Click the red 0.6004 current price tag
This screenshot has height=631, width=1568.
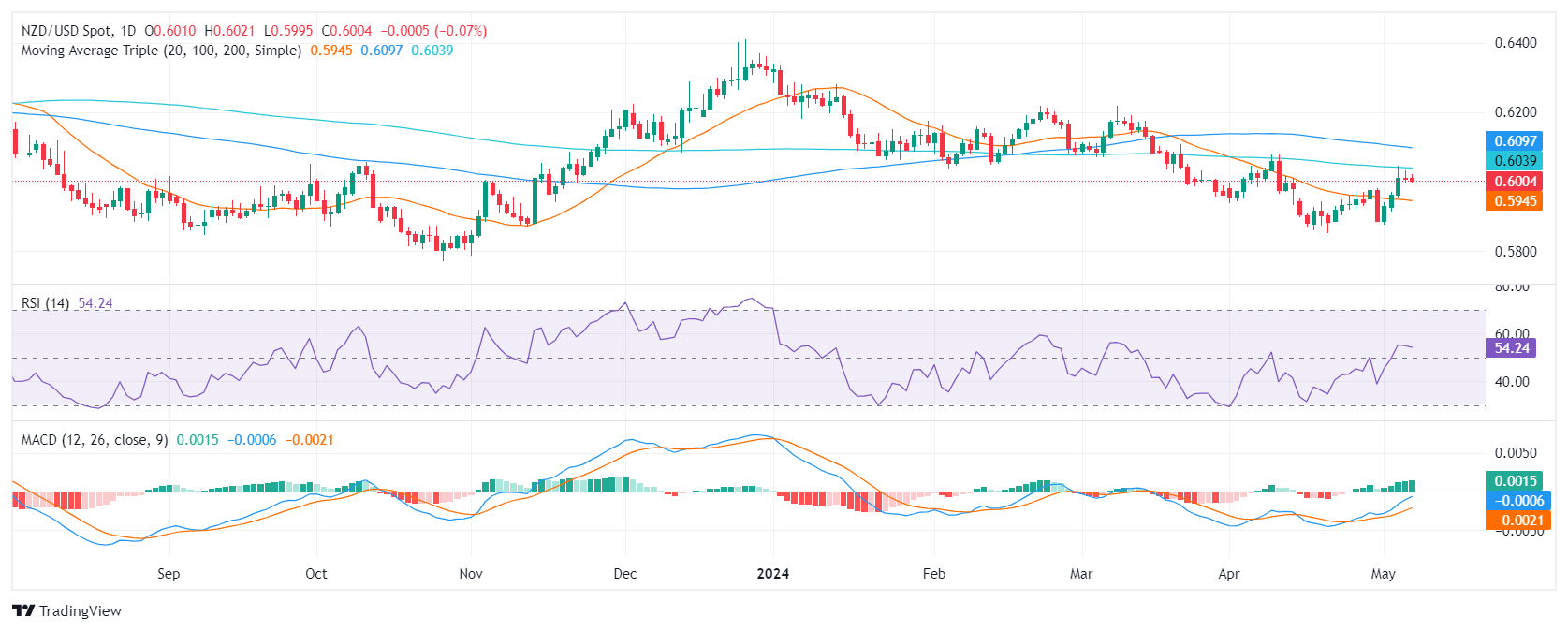click(x=1514, y=182)
